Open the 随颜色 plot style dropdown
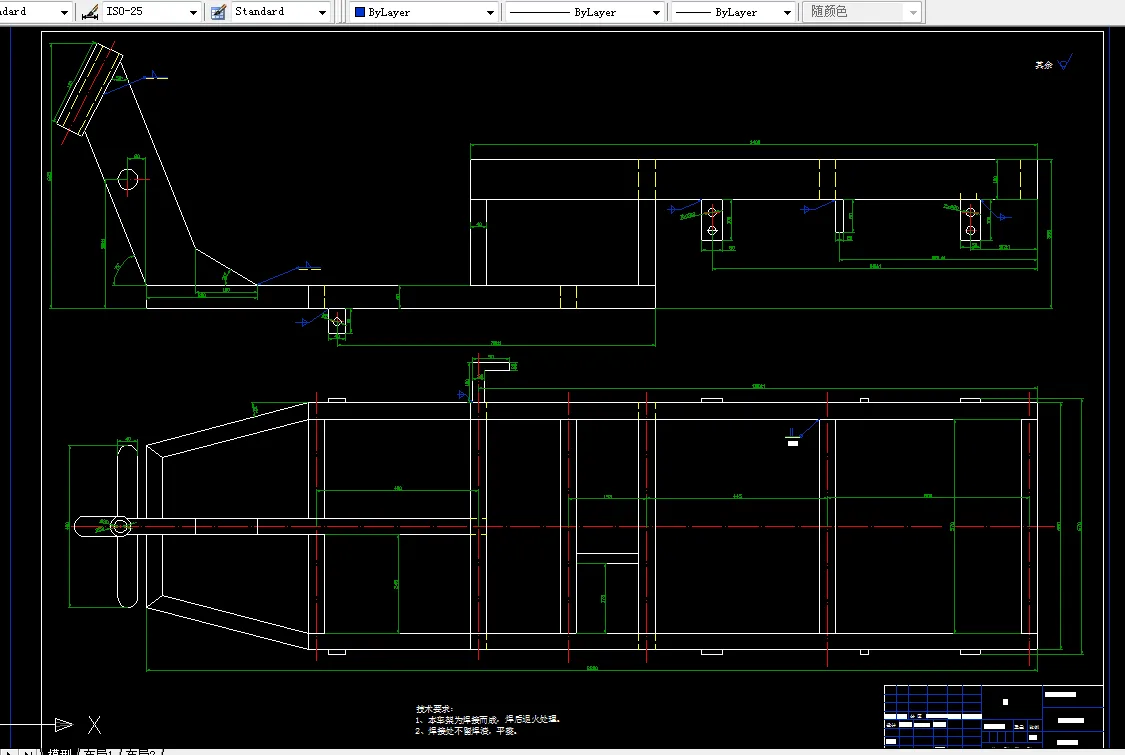 coord(862,12)
